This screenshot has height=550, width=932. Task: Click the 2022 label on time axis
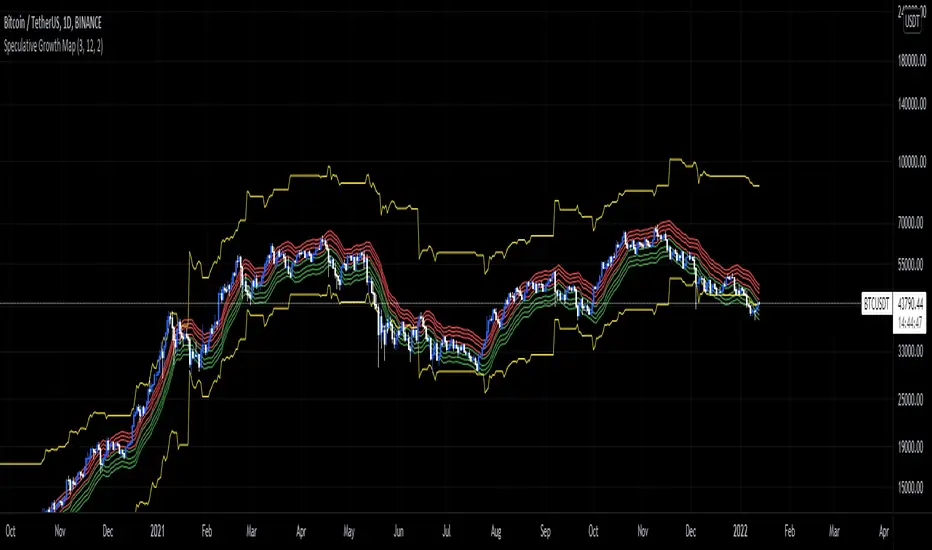coord(740,531)
